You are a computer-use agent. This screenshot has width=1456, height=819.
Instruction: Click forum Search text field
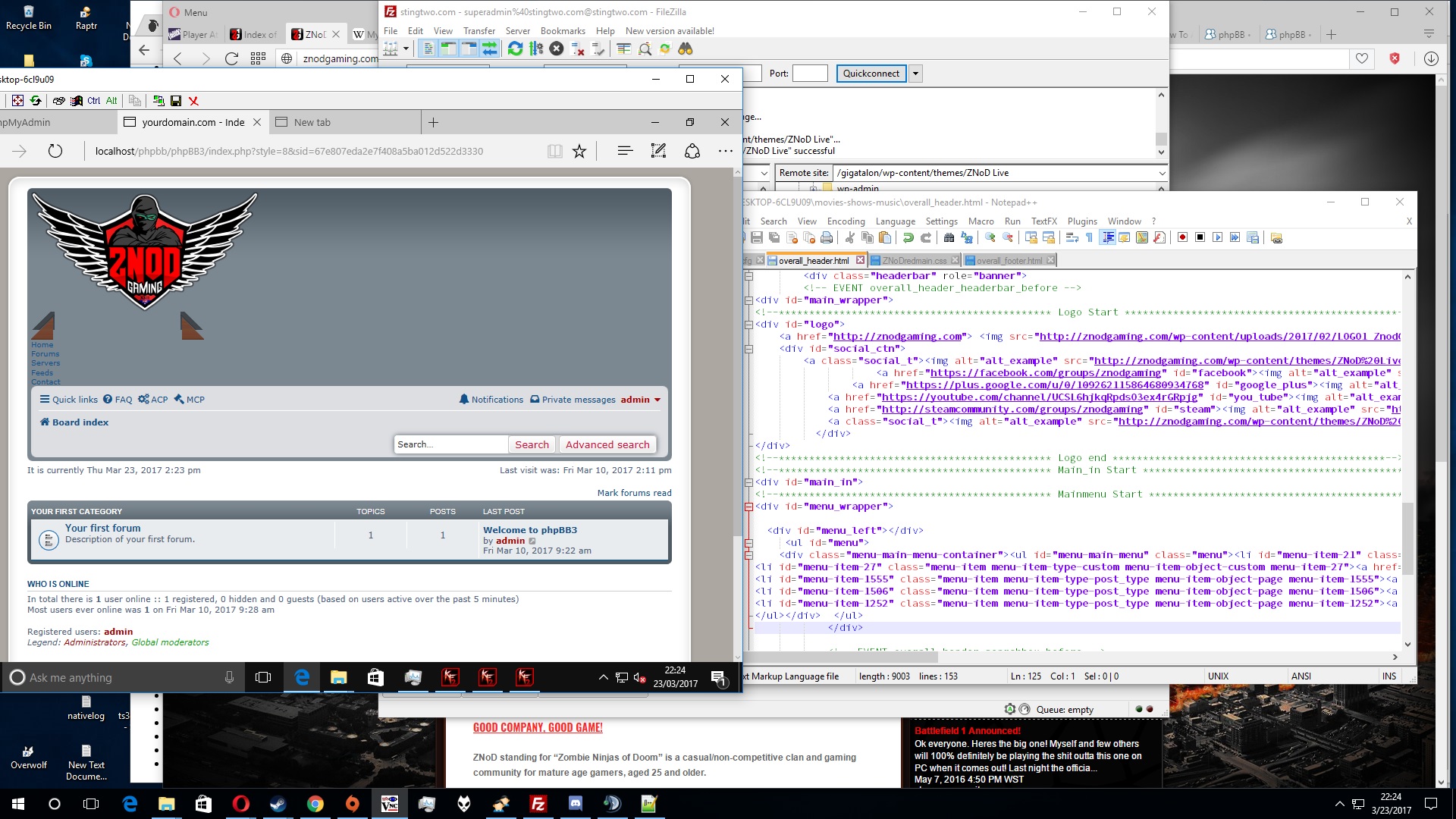pyautogui.click(x=450, y=444)
